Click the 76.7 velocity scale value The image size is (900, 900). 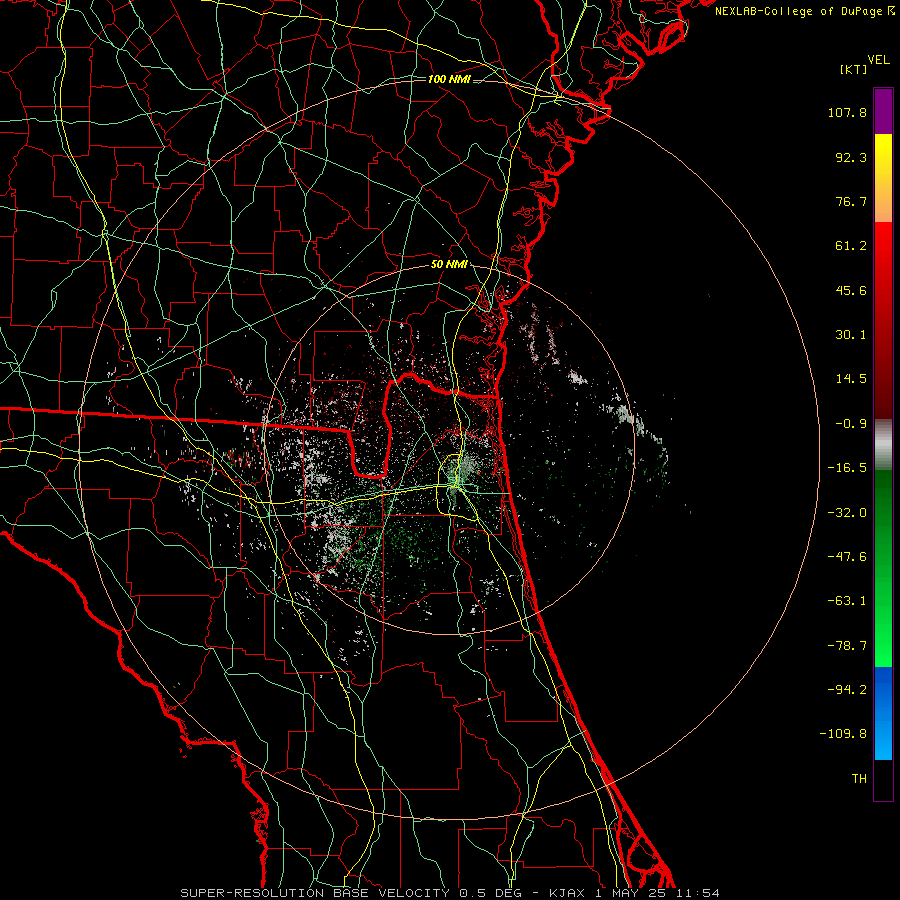coord(851,201)
